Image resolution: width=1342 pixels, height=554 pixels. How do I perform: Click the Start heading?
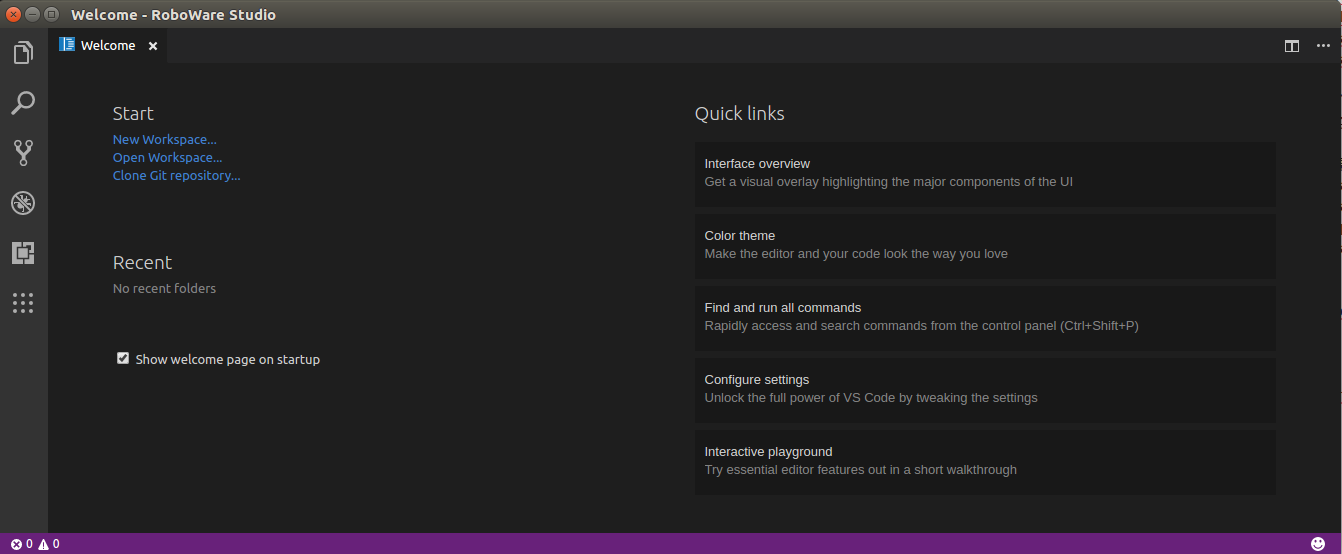point(133,113)
